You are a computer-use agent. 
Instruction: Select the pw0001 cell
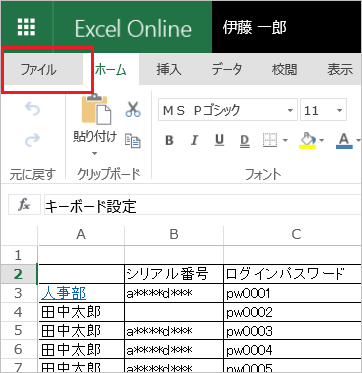[x=293, y=293]
